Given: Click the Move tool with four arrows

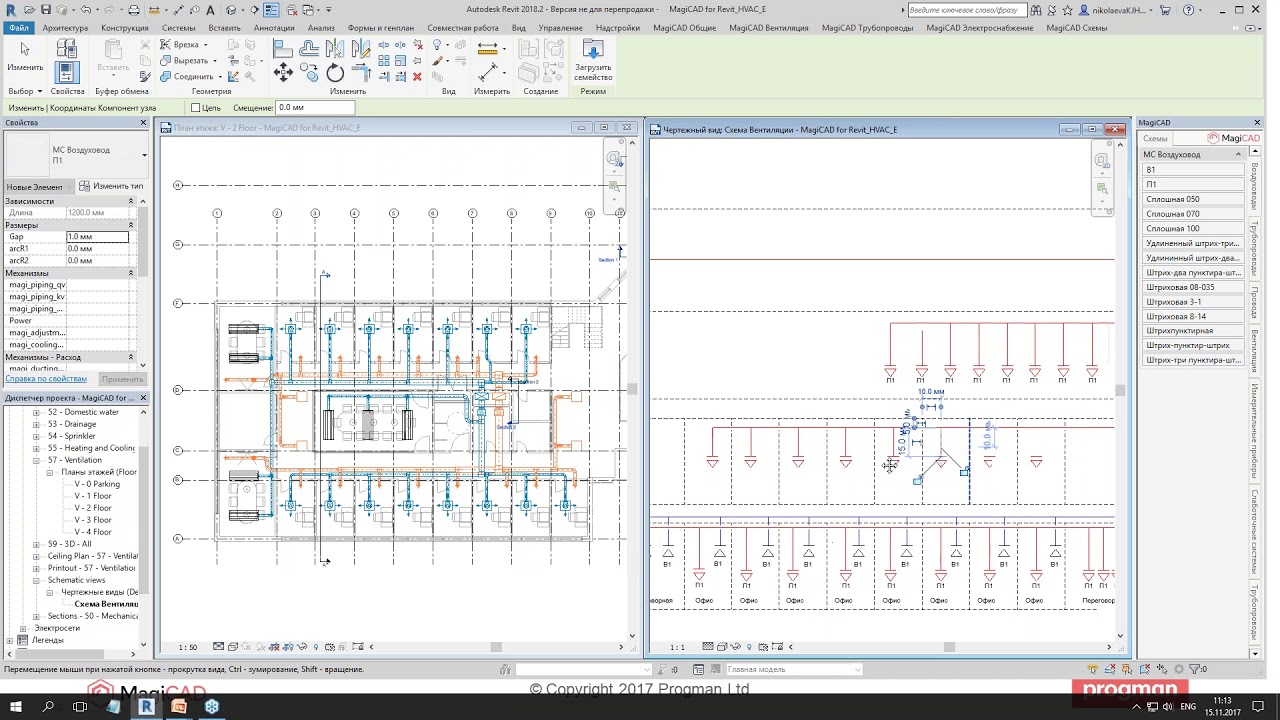Looking at the screenshot, I should (x=283, y=72).
